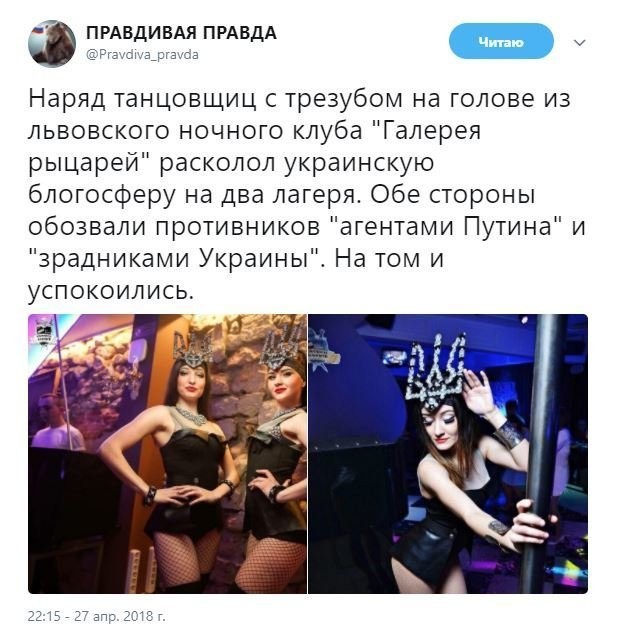The width and height of the screenshot is (619, 630).
Task: Open the photo of two dancers
Action: click(168, 454)
